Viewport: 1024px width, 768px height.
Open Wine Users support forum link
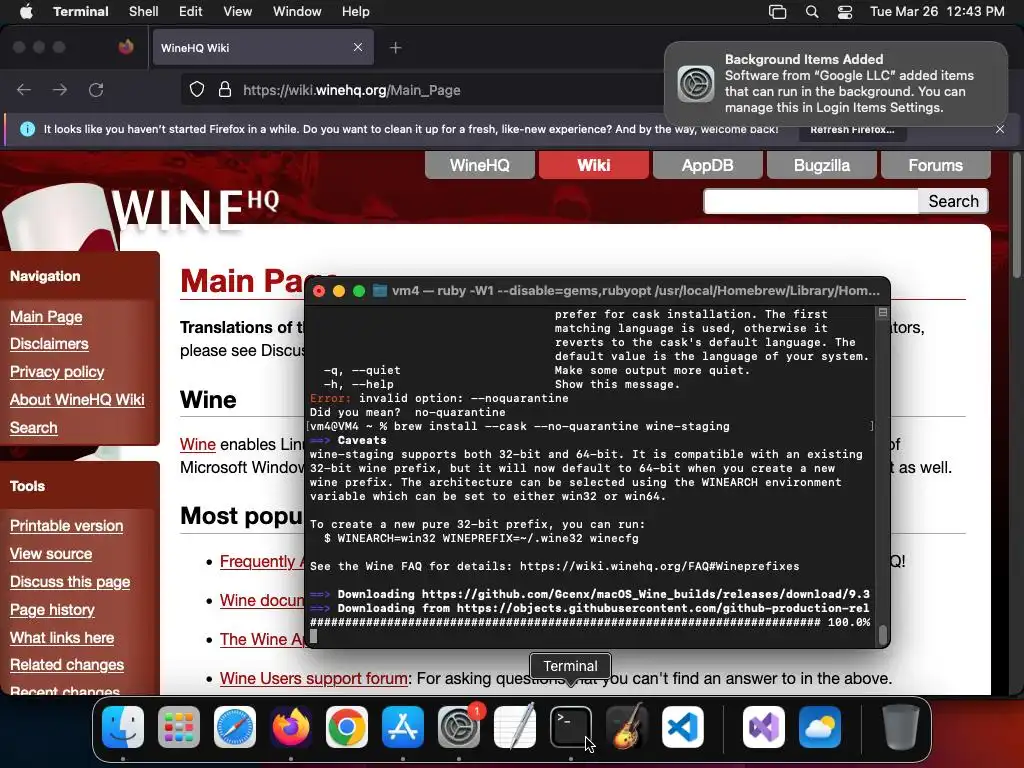click(313, 679)
